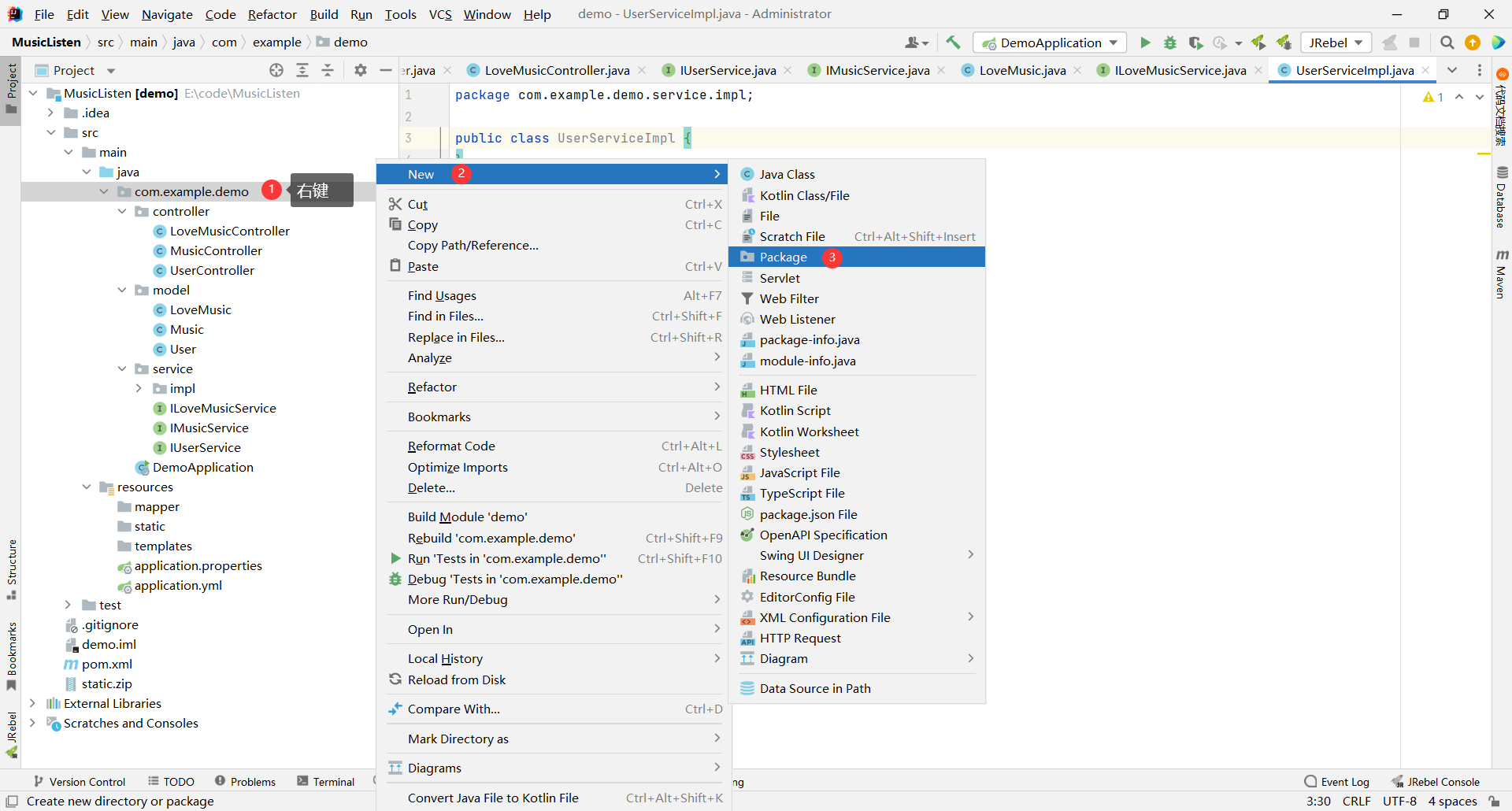
Task: Debug with JRebel rocket icon
Action: point(1284,43)
